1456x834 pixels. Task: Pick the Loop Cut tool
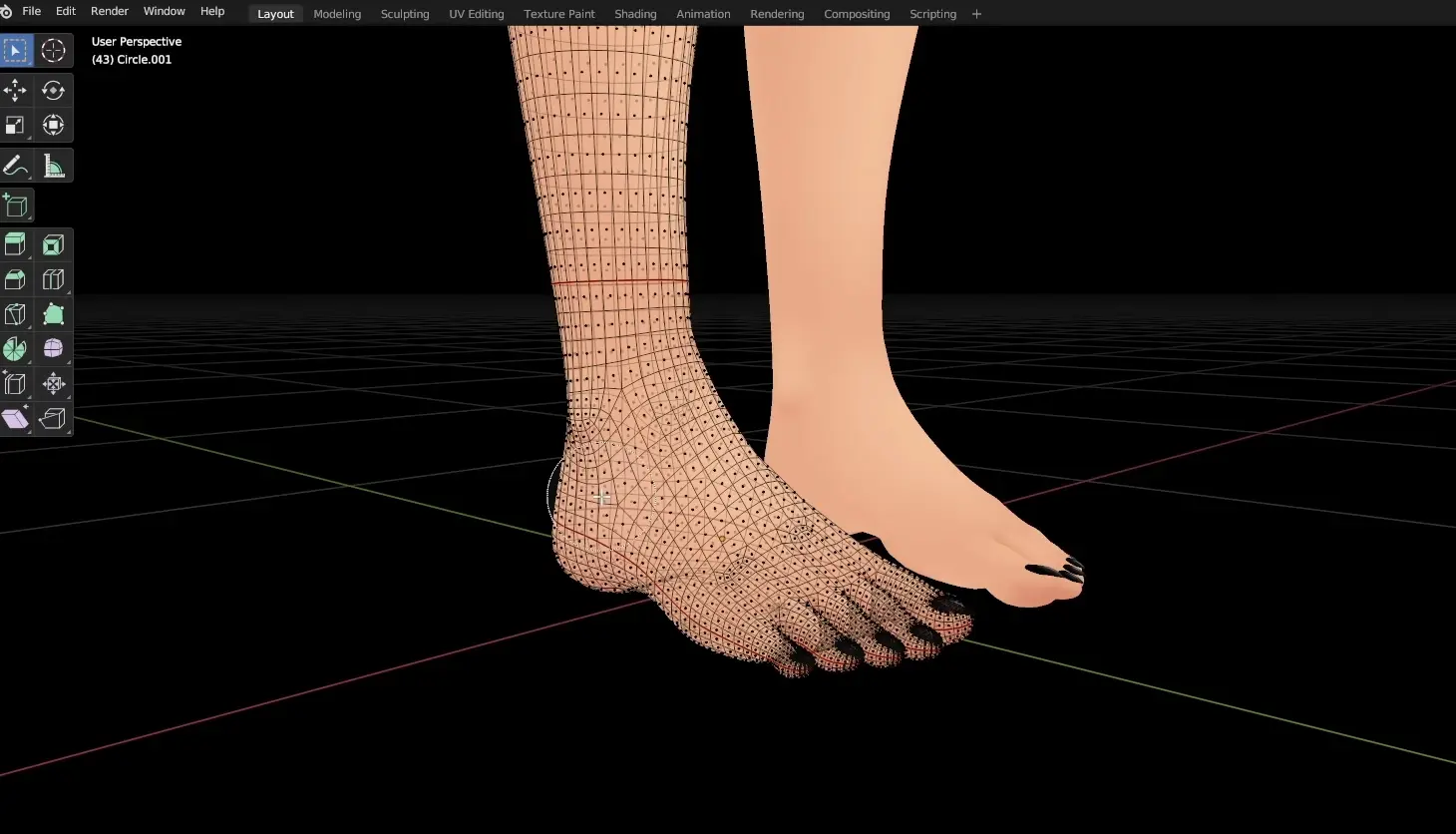click(54, 280)
